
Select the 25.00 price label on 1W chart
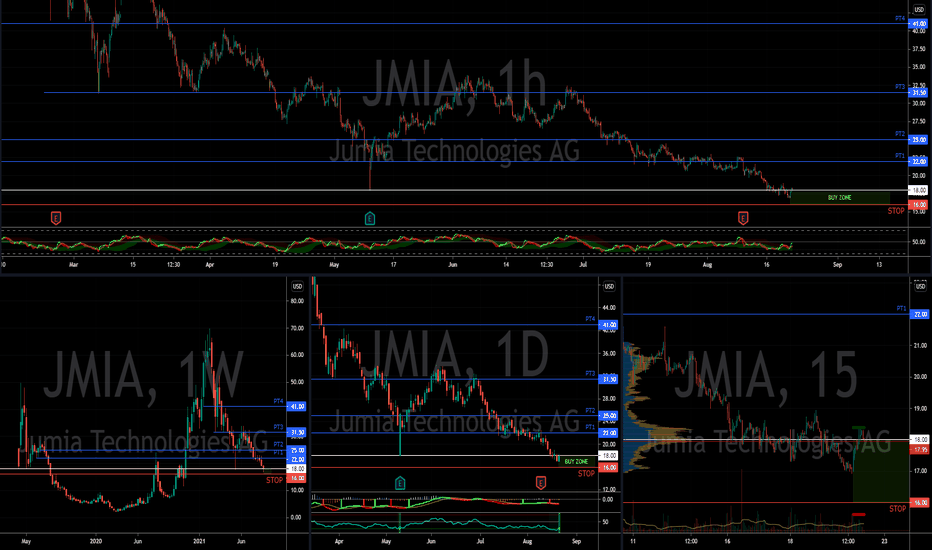pyautogui.click(x=296, y=451)
